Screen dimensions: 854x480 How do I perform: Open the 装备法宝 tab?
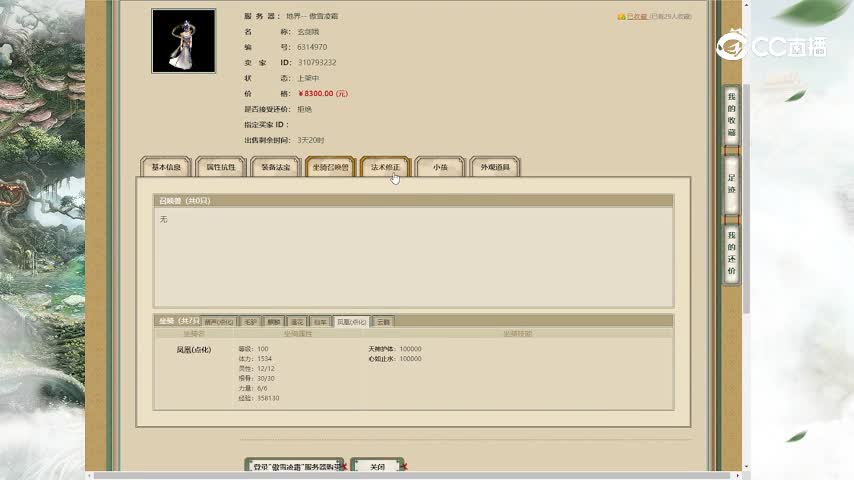pos(275,167)
